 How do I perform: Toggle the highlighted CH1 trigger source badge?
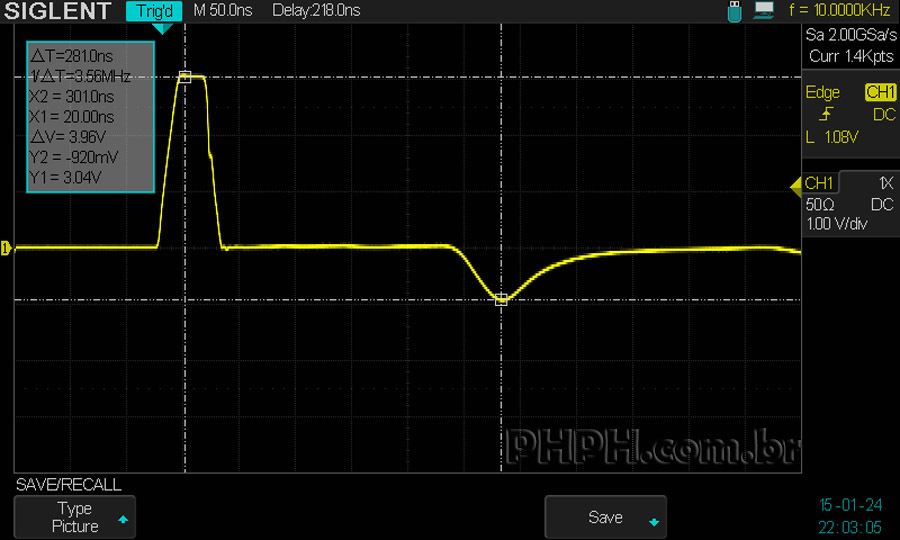tap(880, 92)
